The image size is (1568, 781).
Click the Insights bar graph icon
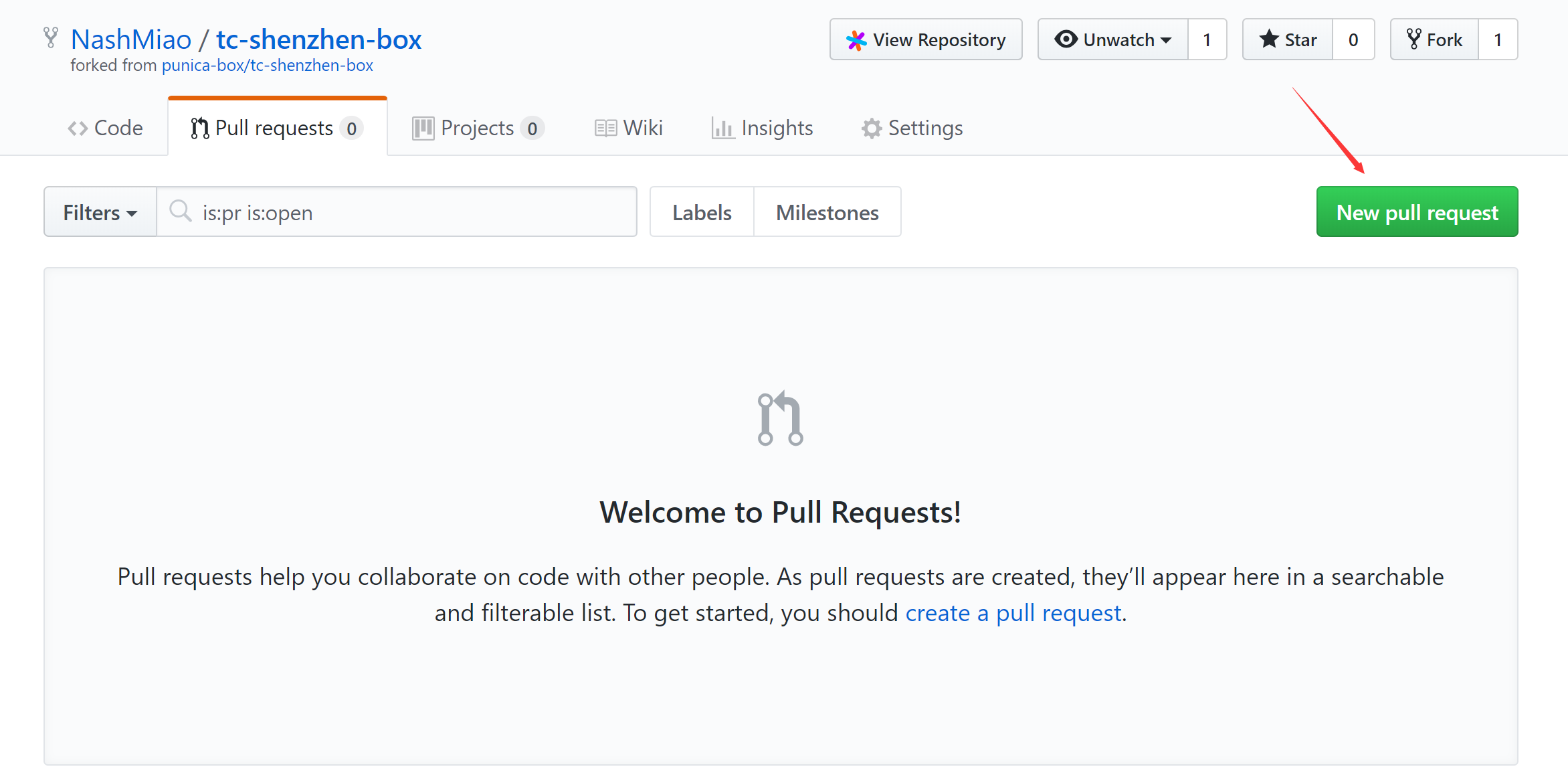coord(722,128)
